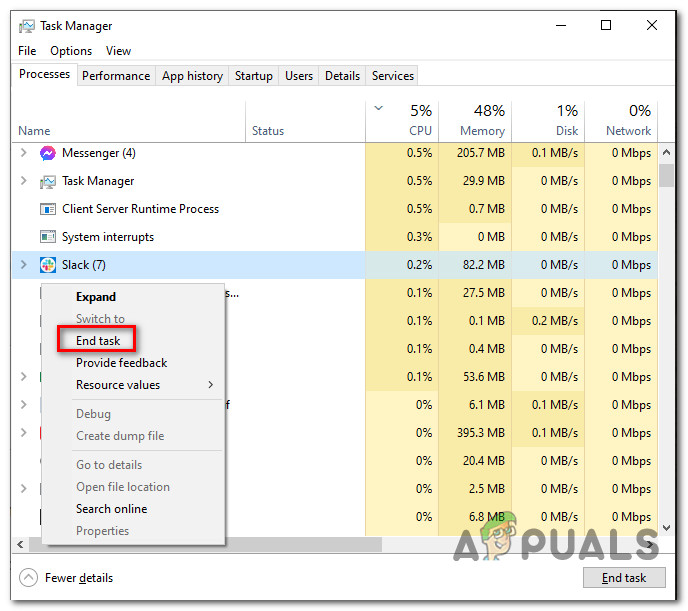Switch to the Details tab

click(x=342, y=76)
